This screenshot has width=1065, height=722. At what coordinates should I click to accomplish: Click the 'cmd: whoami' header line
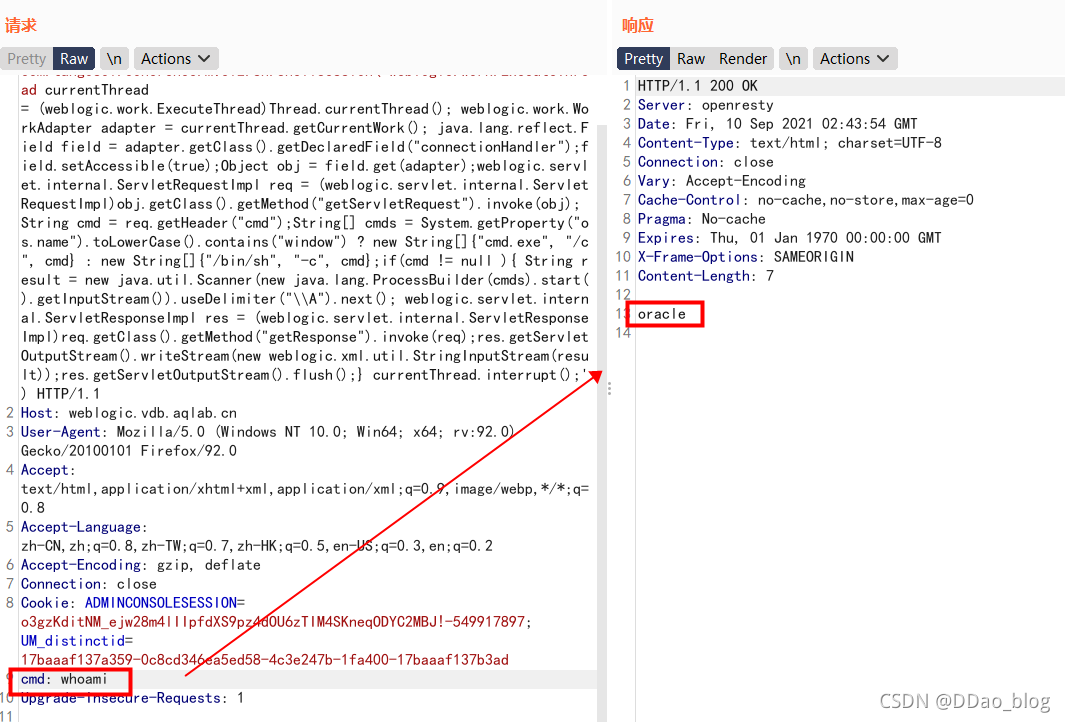point(64,679)
